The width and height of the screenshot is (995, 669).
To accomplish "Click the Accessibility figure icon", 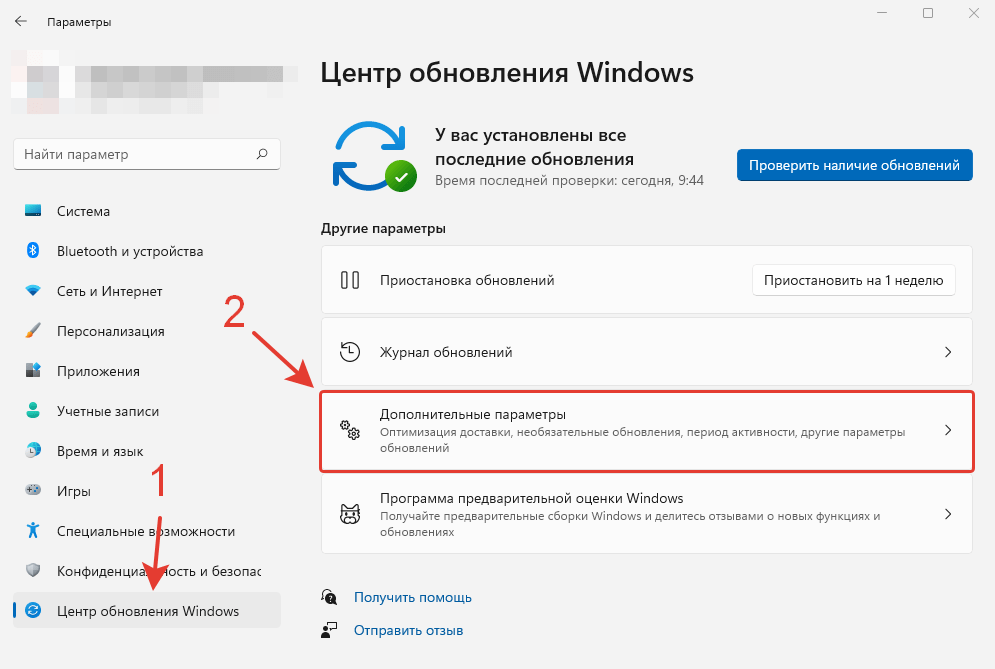I will click(x=33, y=531).
